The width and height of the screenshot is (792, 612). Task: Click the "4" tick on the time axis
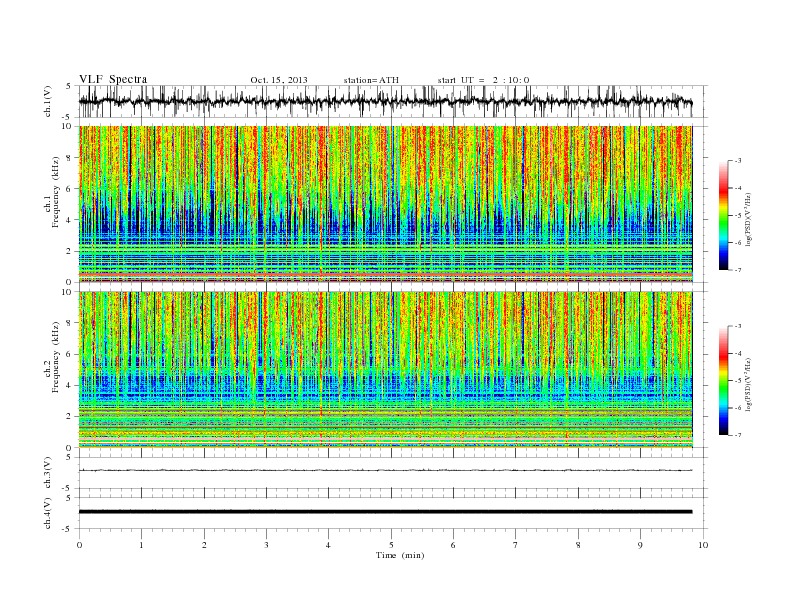click(329, 545)
